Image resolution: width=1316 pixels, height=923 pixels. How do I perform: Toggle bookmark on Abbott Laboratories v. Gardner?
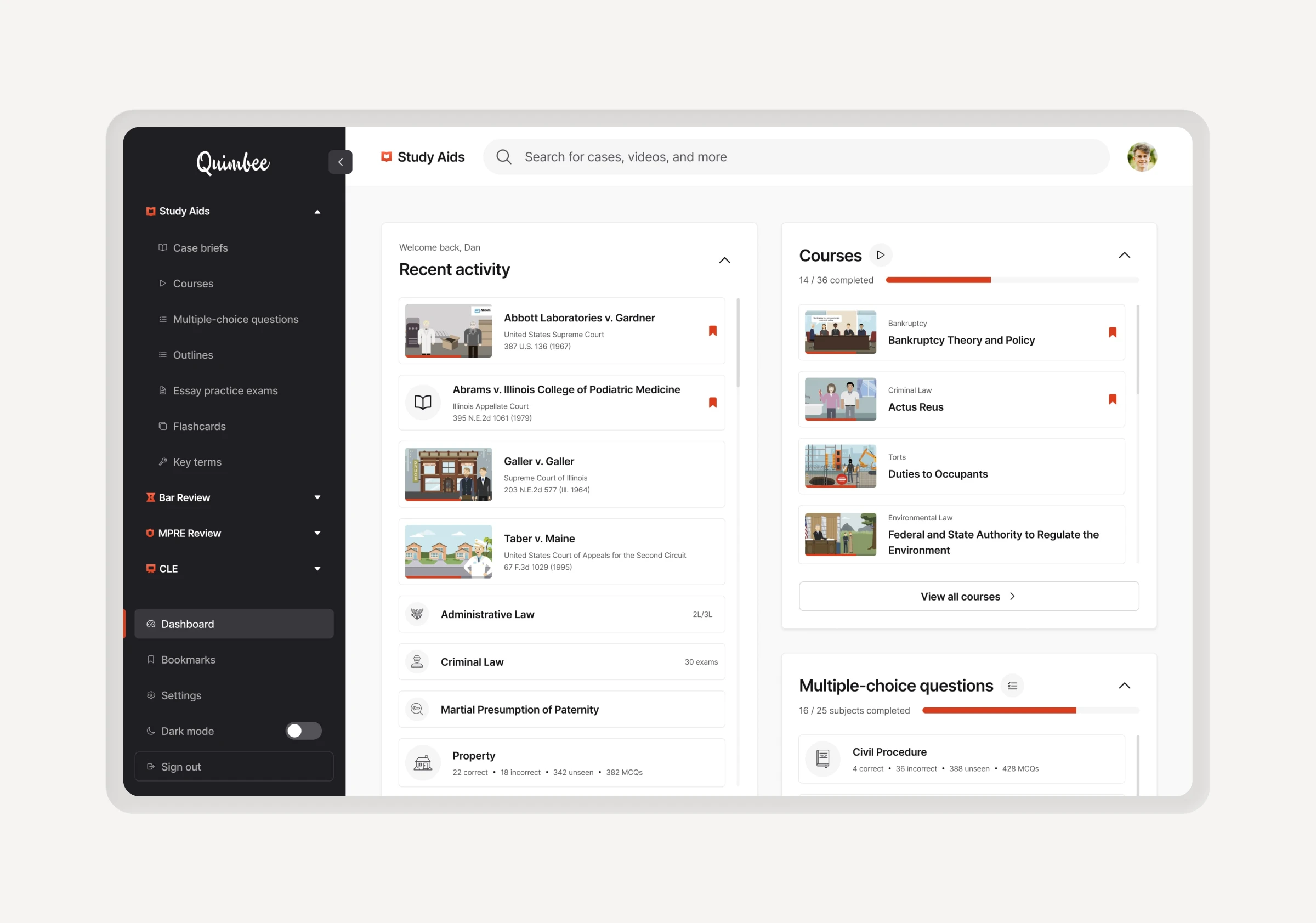pyautogui.click(x=712, y=331)
